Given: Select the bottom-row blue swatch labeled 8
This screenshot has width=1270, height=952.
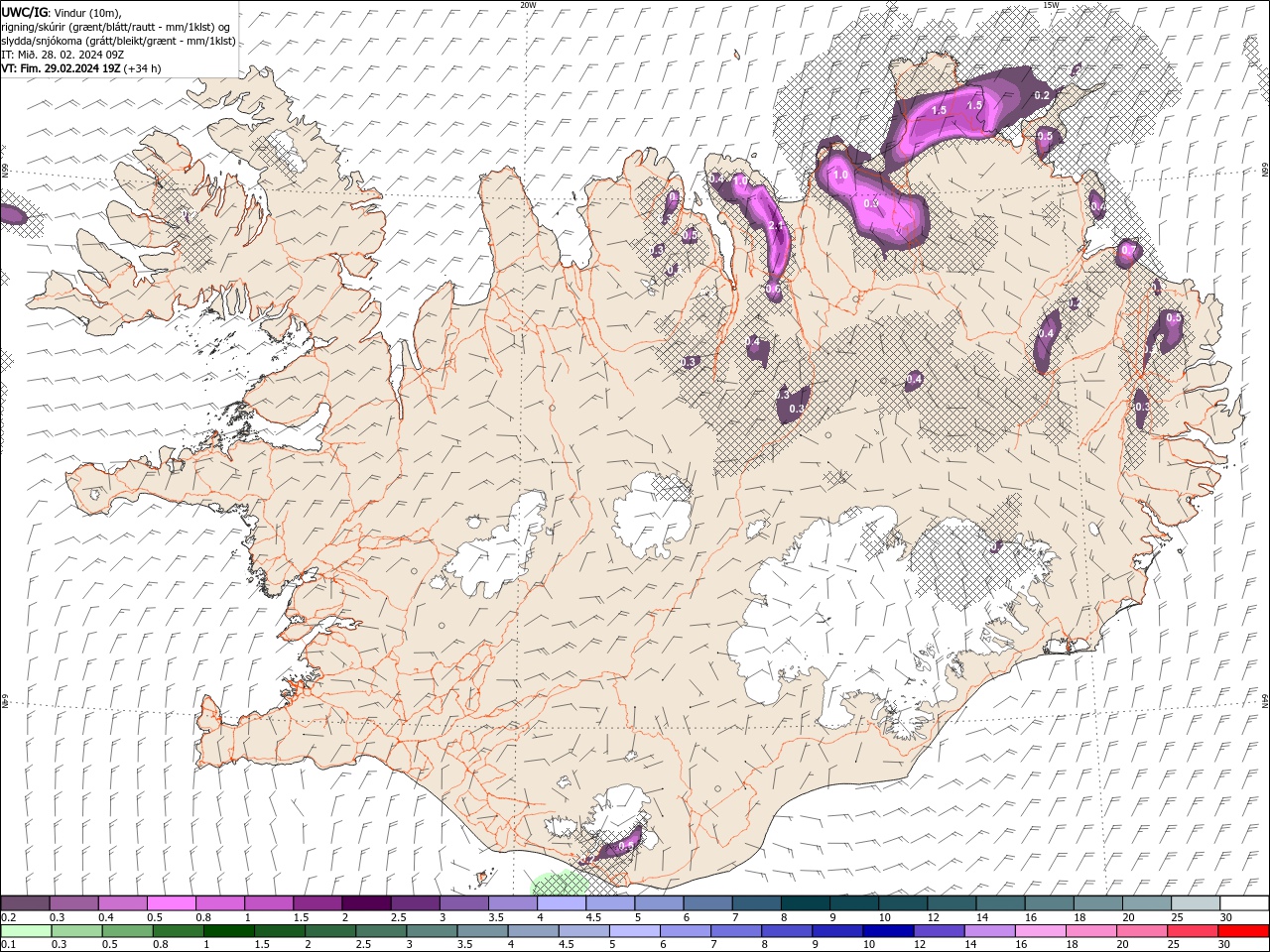Looking at the screenshot, I should (x=787, y=931).
